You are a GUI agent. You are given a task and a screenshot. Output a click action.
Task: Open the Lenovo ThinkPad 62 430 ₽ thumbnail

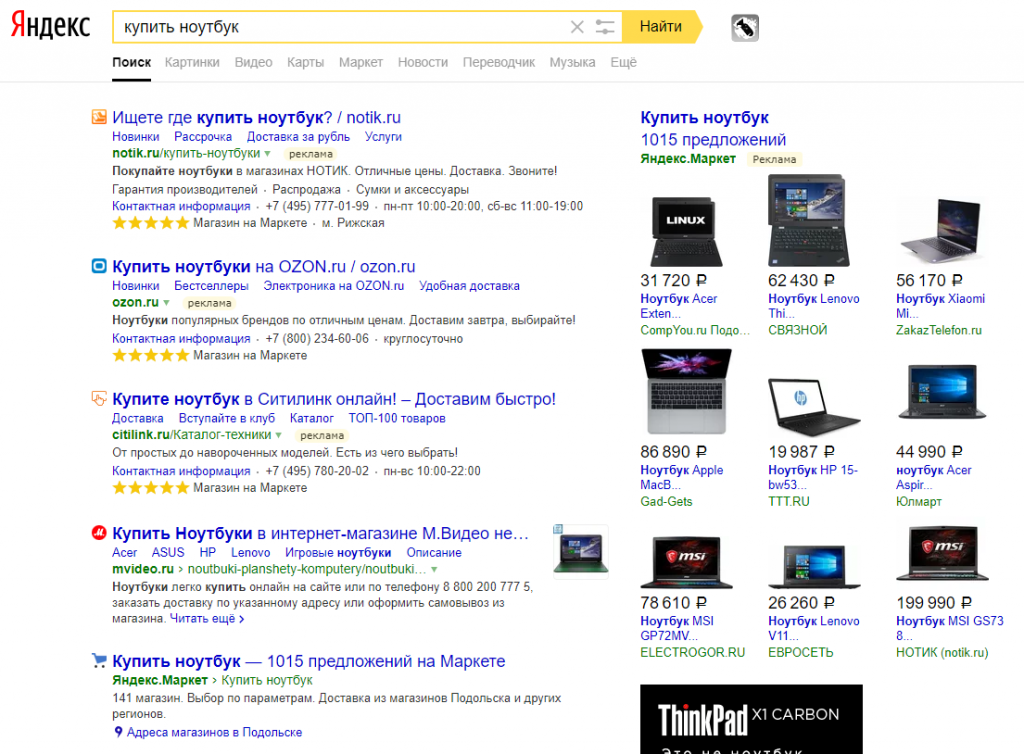coord(808,220)
